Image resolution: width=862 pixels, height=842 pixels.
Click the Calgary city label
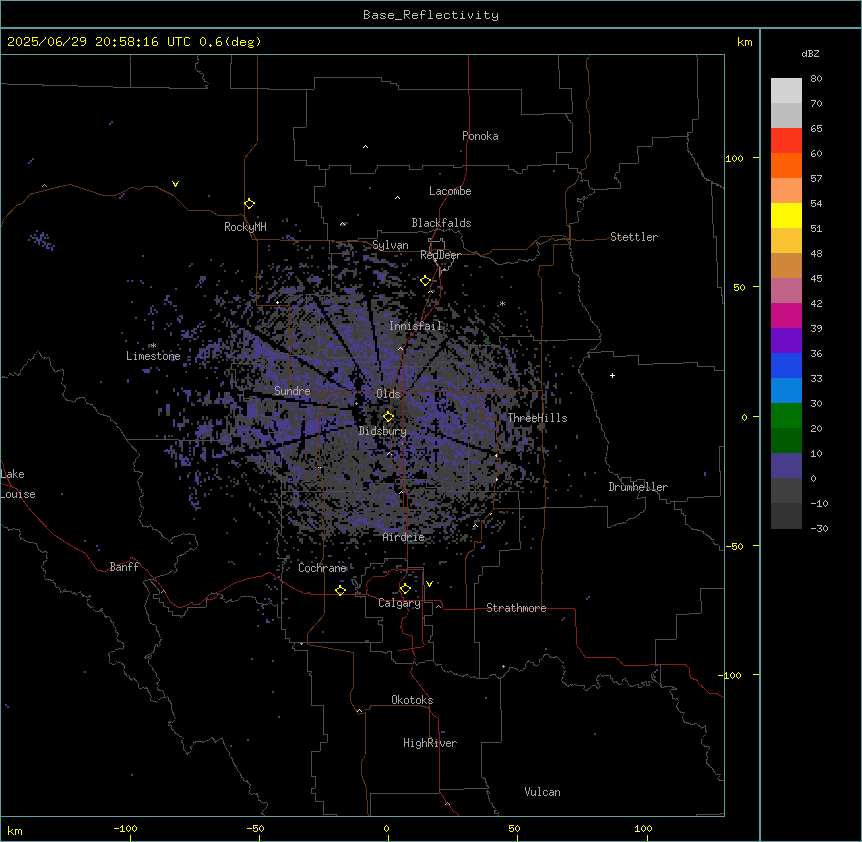click(x=399, y=603)
